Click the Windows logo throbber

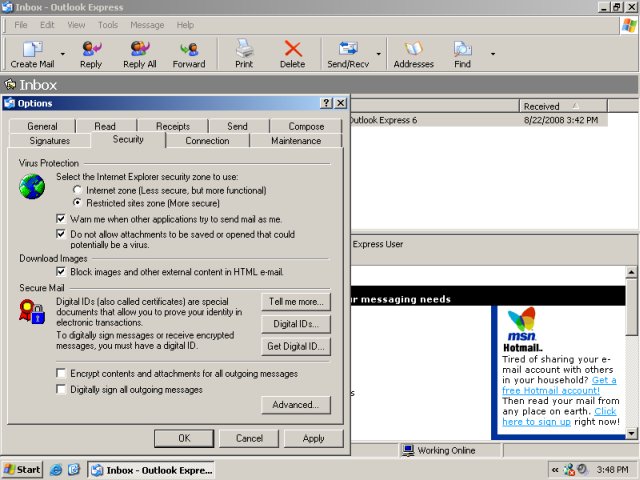[629, 25]
